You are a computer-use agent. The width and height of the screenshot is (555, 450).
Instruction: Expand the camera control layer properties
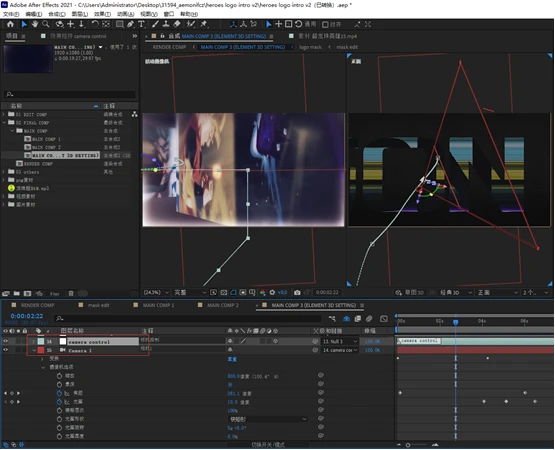(34, 341)
